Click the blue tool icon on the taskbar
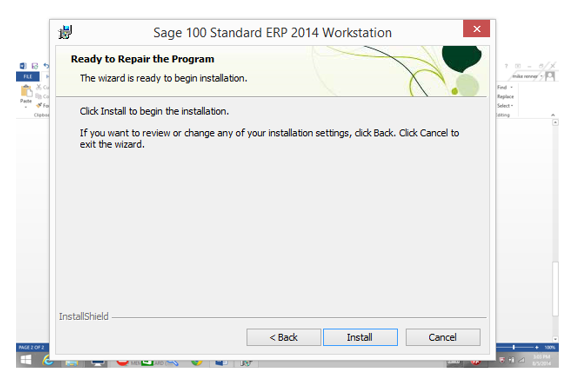 click(173, 362)
